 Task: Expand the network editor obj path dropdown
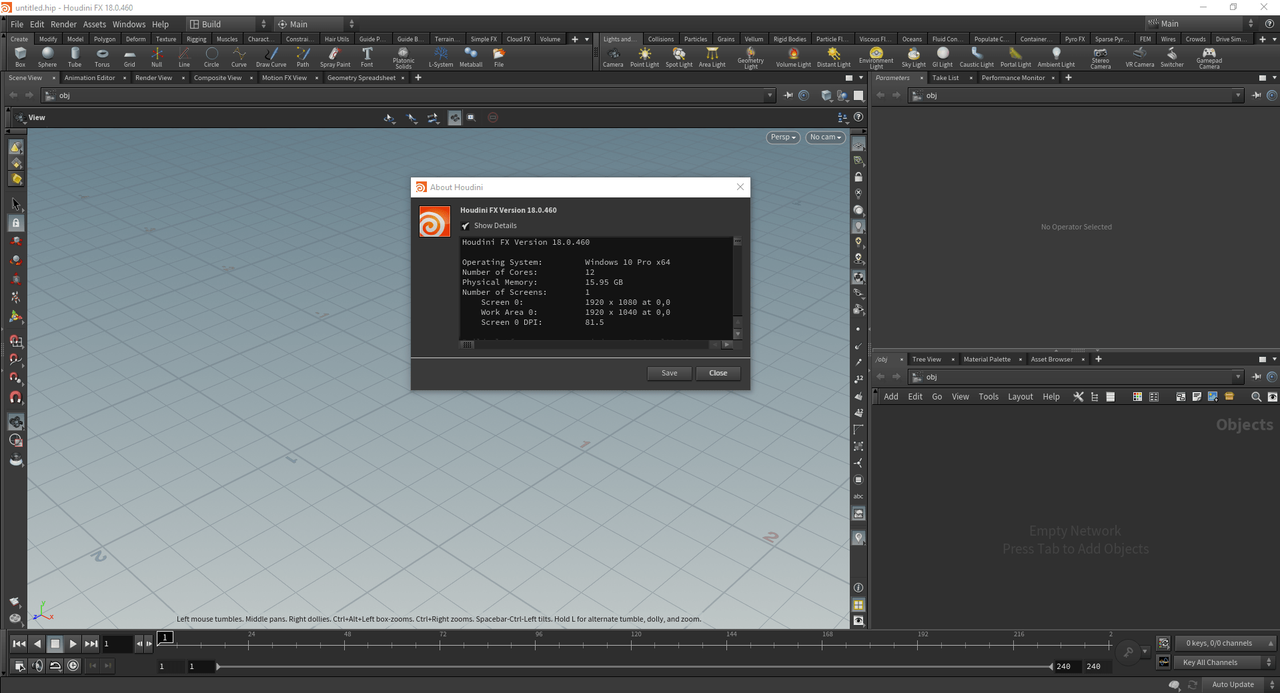[x=1240, y=377]
